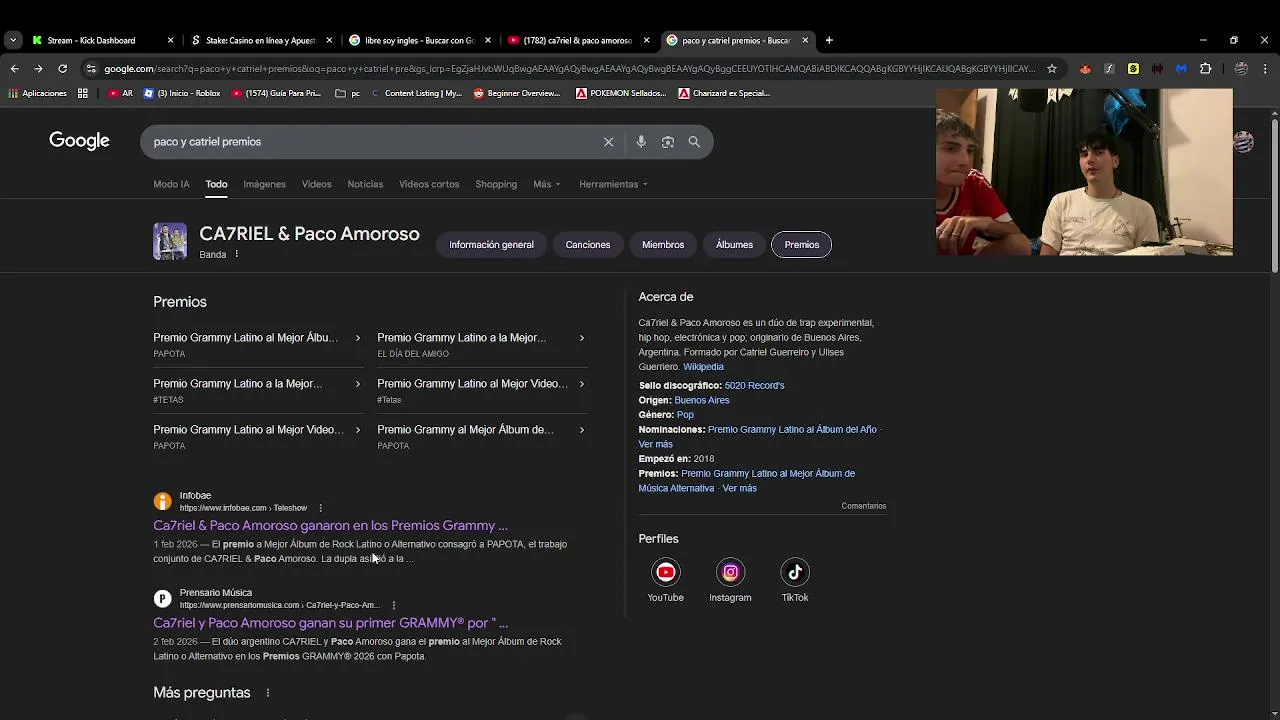Click the CA7RIEL & Paco Amoroso band thumbnail
The width and height of the screenshot is (1280, 720).
(x=170, y=241)
